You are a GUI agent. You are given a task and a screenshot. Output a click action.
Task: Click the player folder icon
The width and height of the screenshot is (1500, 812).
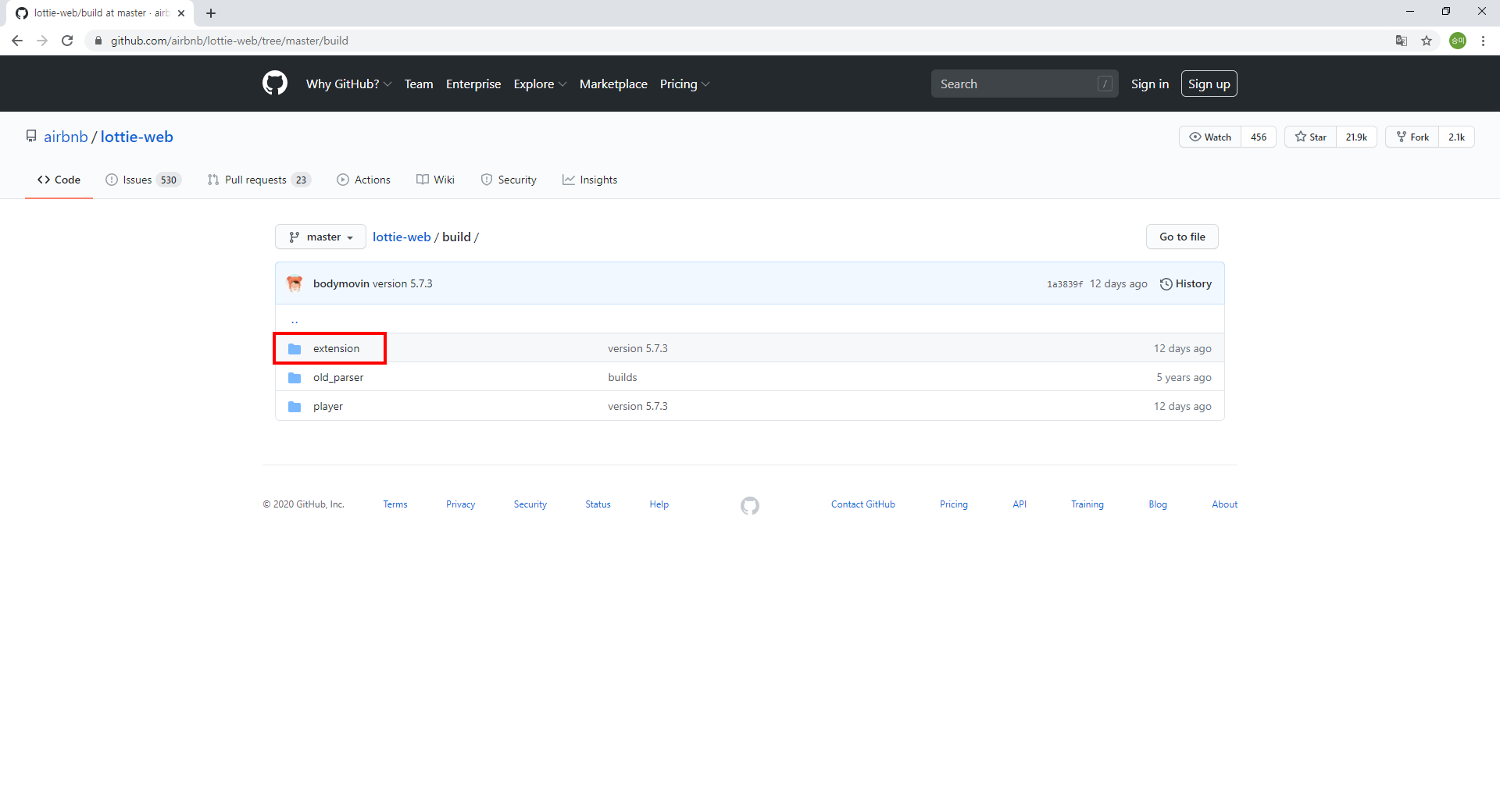click(295, 407)
